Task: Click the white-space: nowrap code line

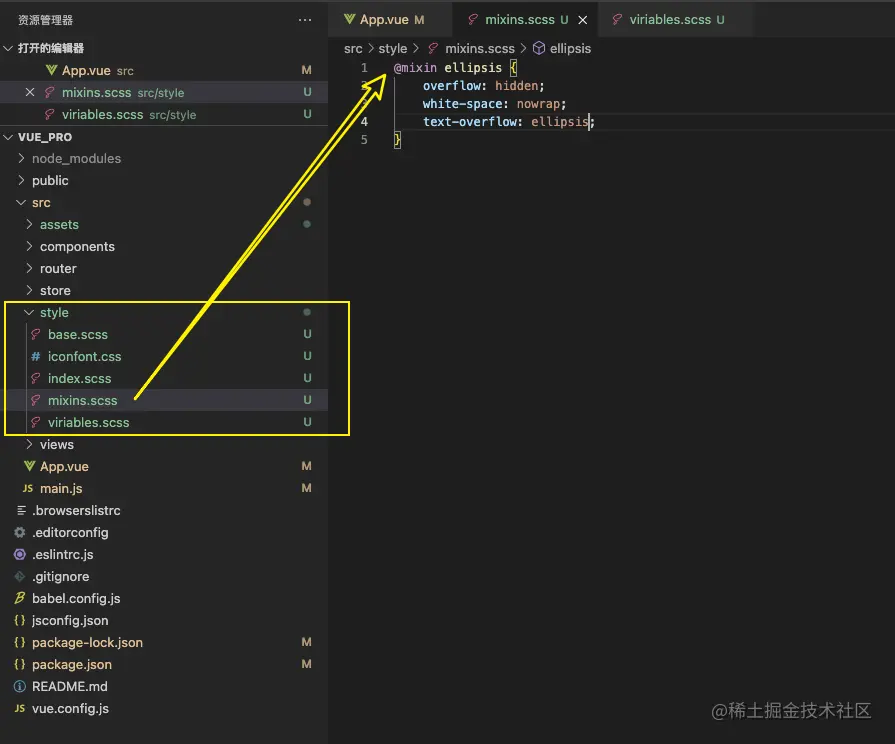Action: click(x=494, y=104)
